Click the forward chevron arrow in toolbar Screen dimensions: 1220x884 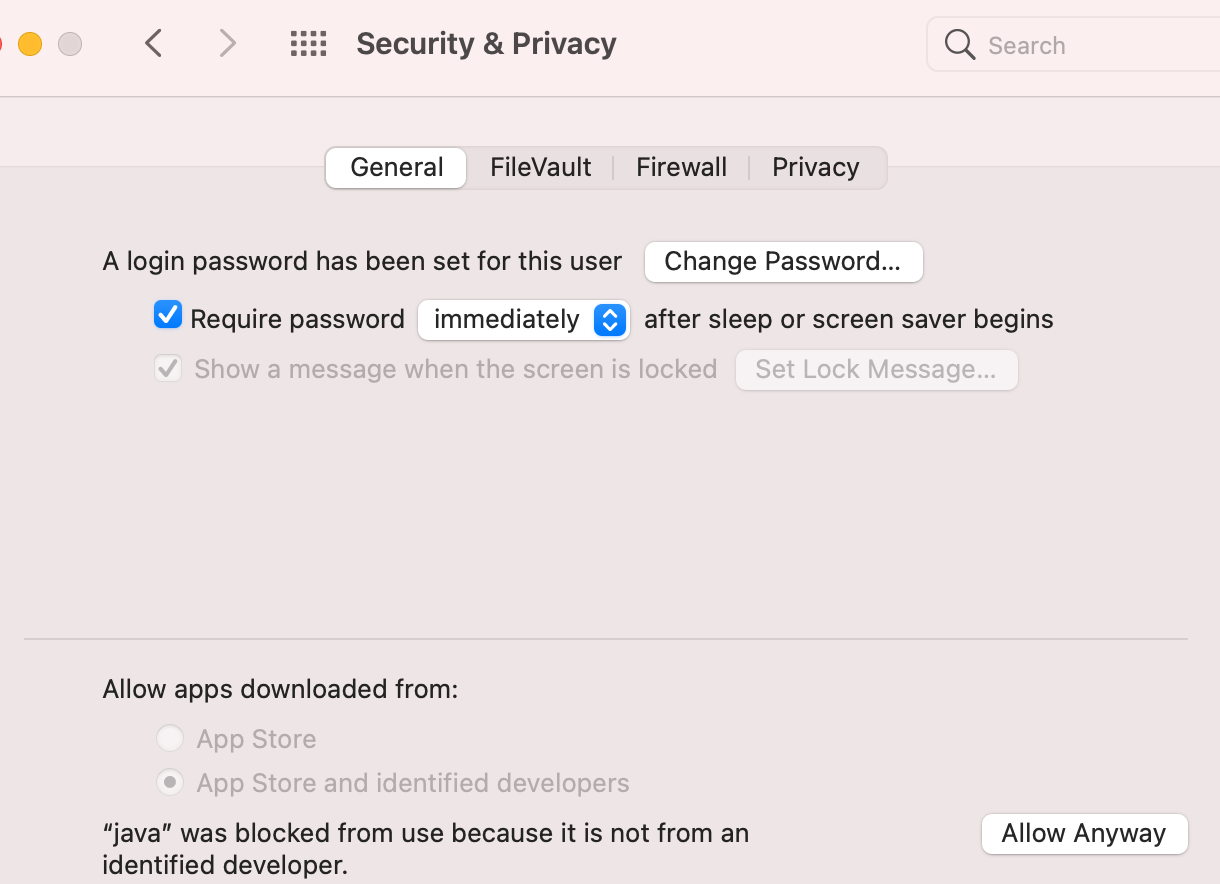[228, 43]
